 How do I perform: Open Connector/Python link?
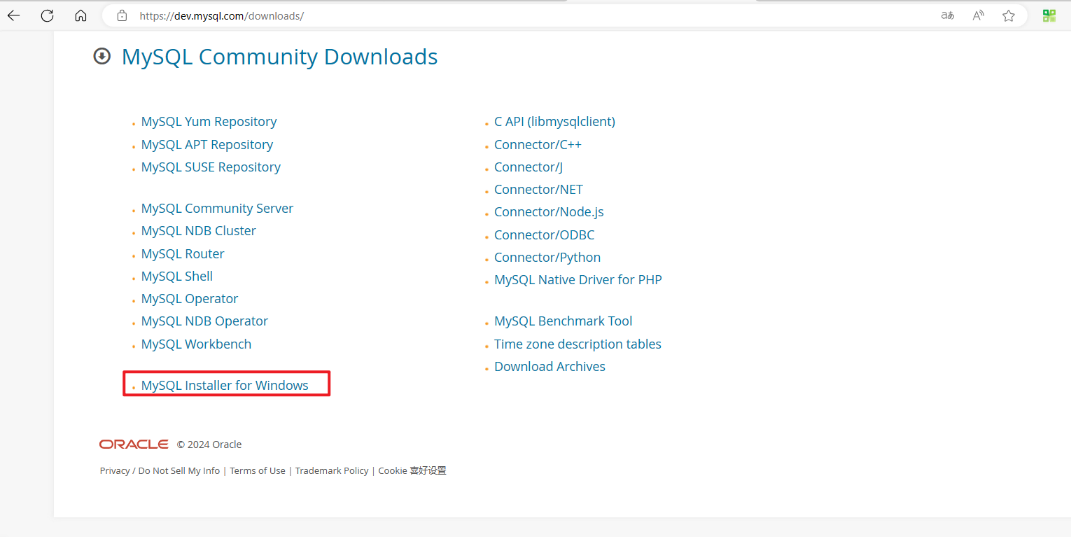click(548, 258)
